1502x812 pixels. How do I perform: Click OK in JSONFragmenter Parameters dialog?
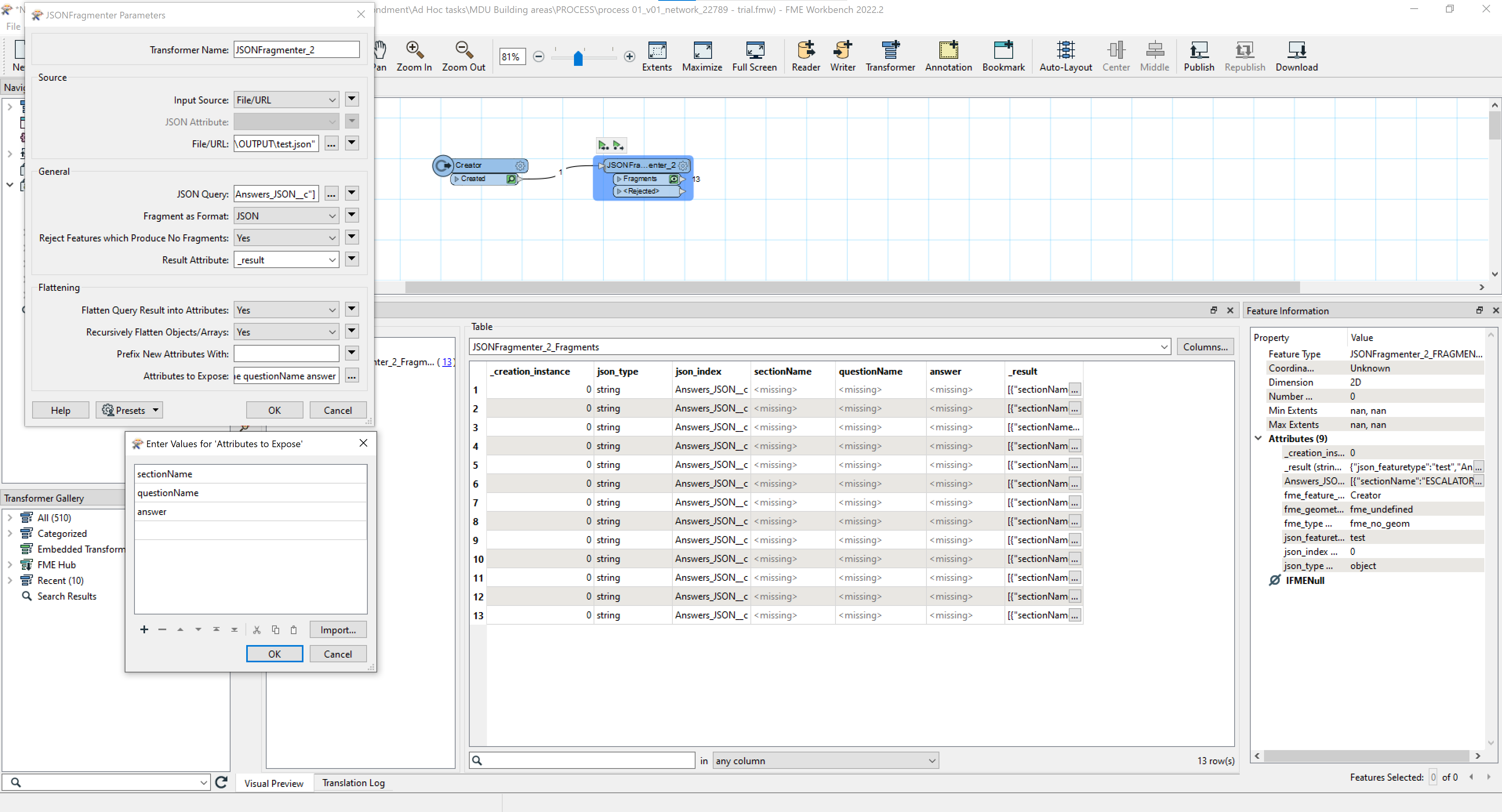(274, 410)
